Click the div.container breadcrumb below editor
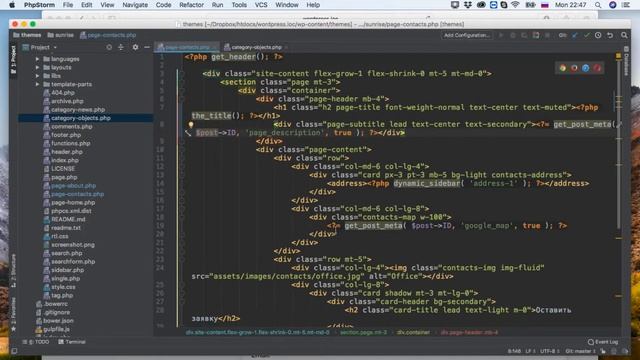Image resolution: width=640 pixels, height=360 pixels. click(413, 333)
